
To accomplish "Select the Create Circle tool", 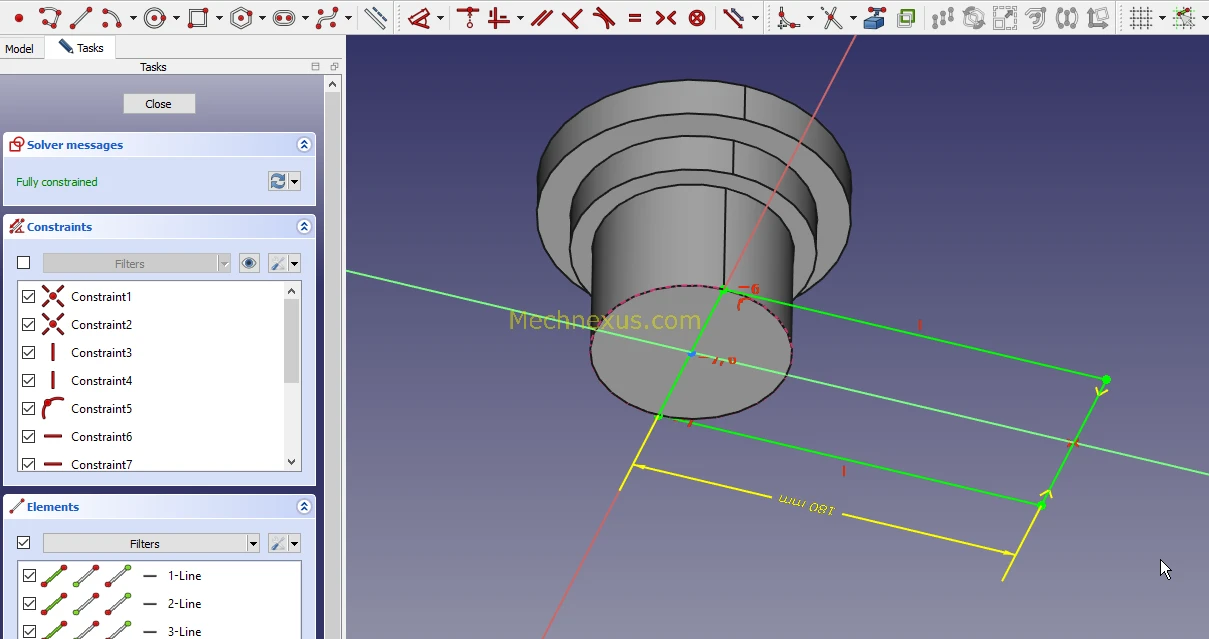I will click(x=154, y=17).
